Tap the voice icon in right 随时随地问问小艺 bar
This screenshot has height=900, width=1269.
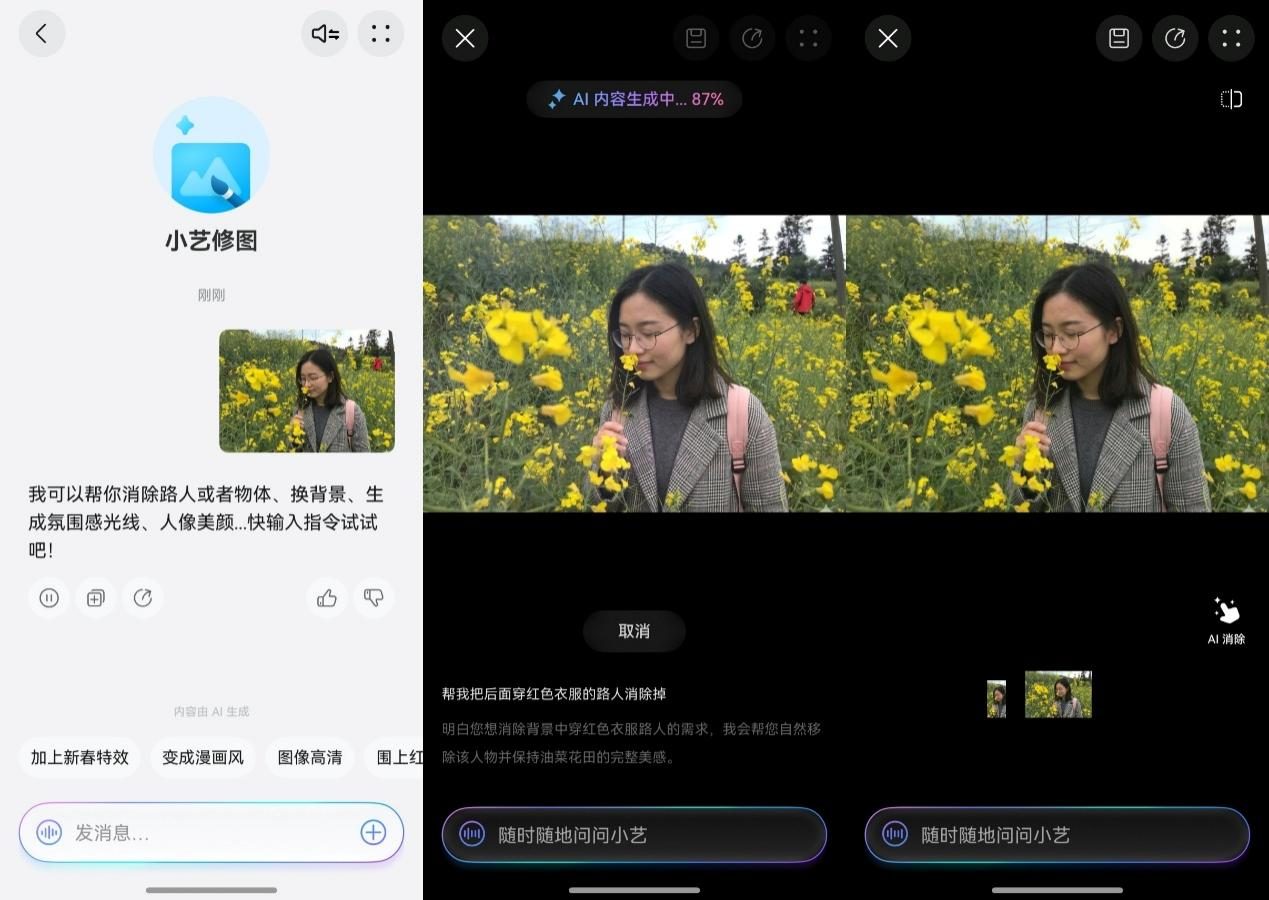tap(895, 834)
